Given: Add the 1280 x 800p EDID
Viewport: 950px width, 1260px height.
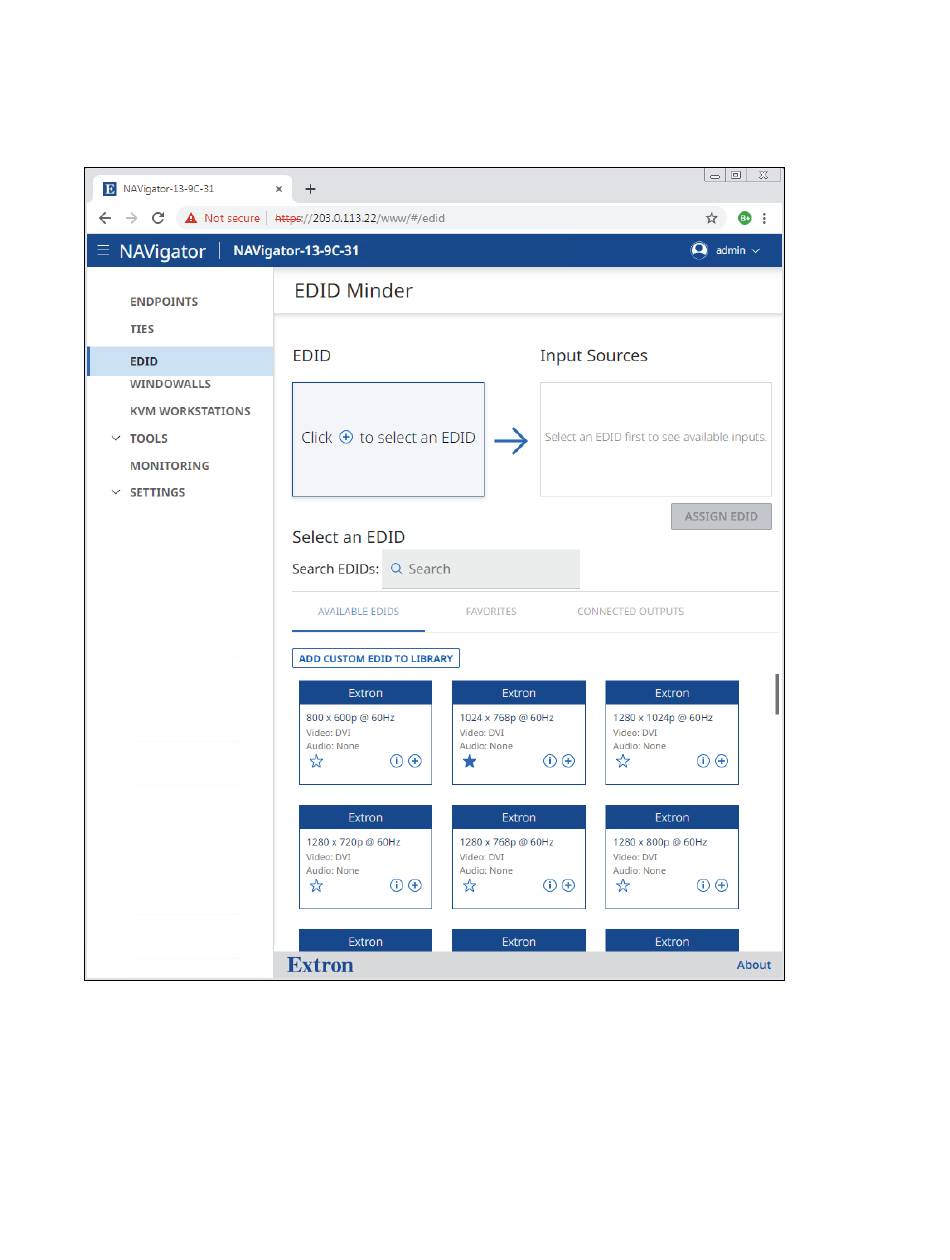Looking at the screenshot, I should (x=721, y=885).
